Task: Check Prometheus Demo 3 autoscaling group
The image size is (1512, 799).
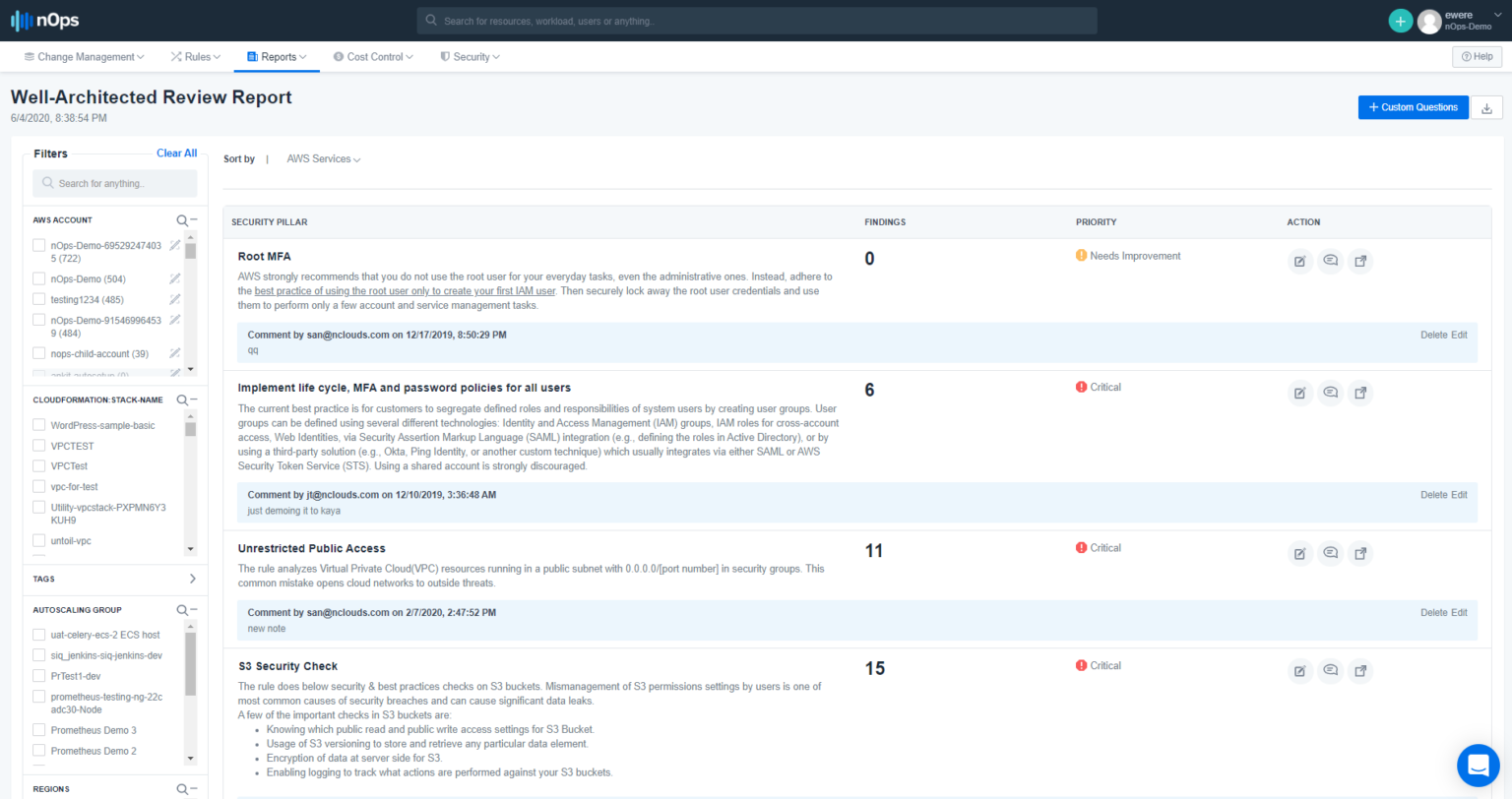Action: [38, 729]
